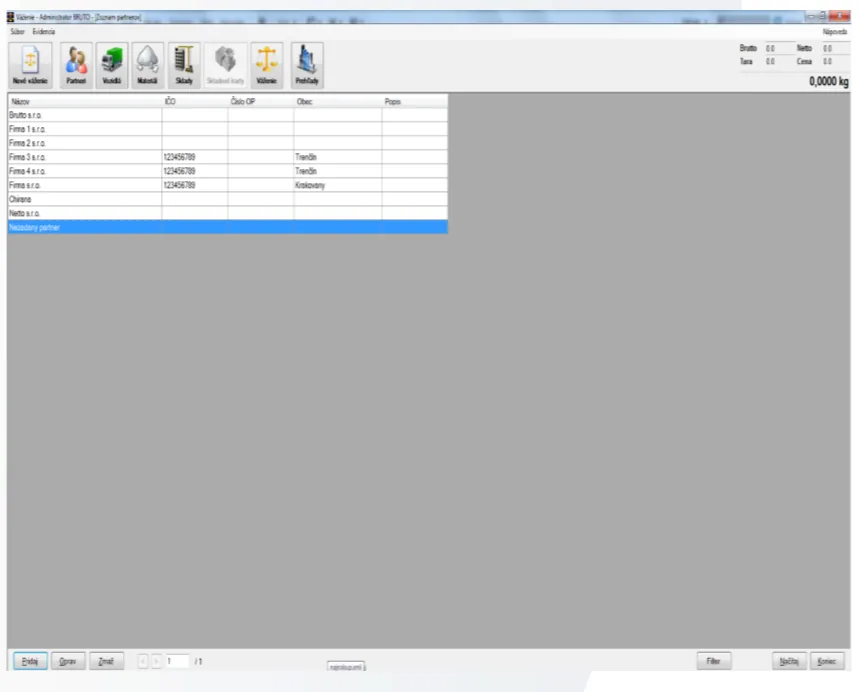Viewport: 859px width, 692px height.
Task: Click the page number input field
Action: (176, 661)
